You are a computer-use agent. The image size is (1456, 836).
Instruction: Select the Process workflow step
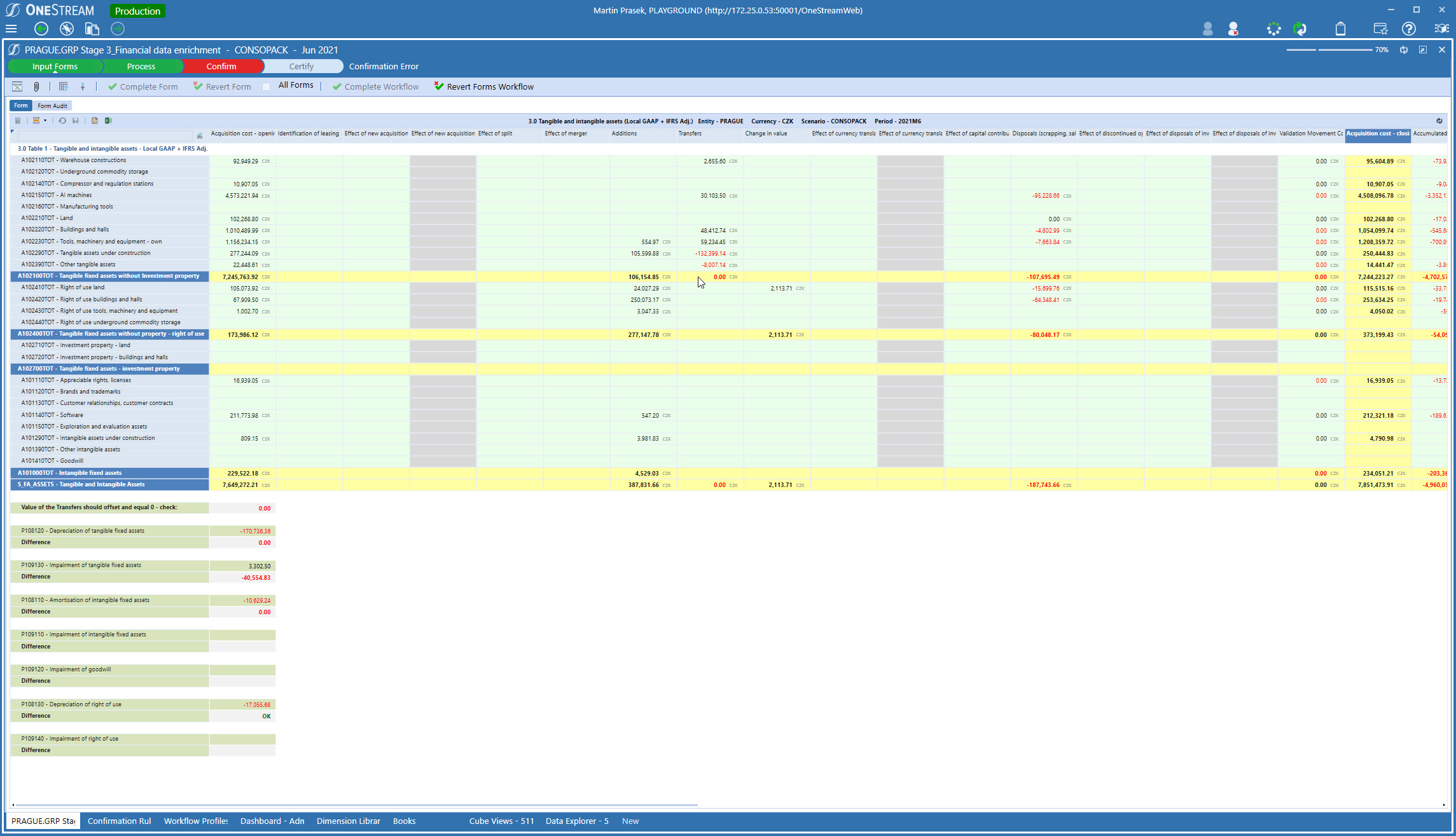click(141, 66)
